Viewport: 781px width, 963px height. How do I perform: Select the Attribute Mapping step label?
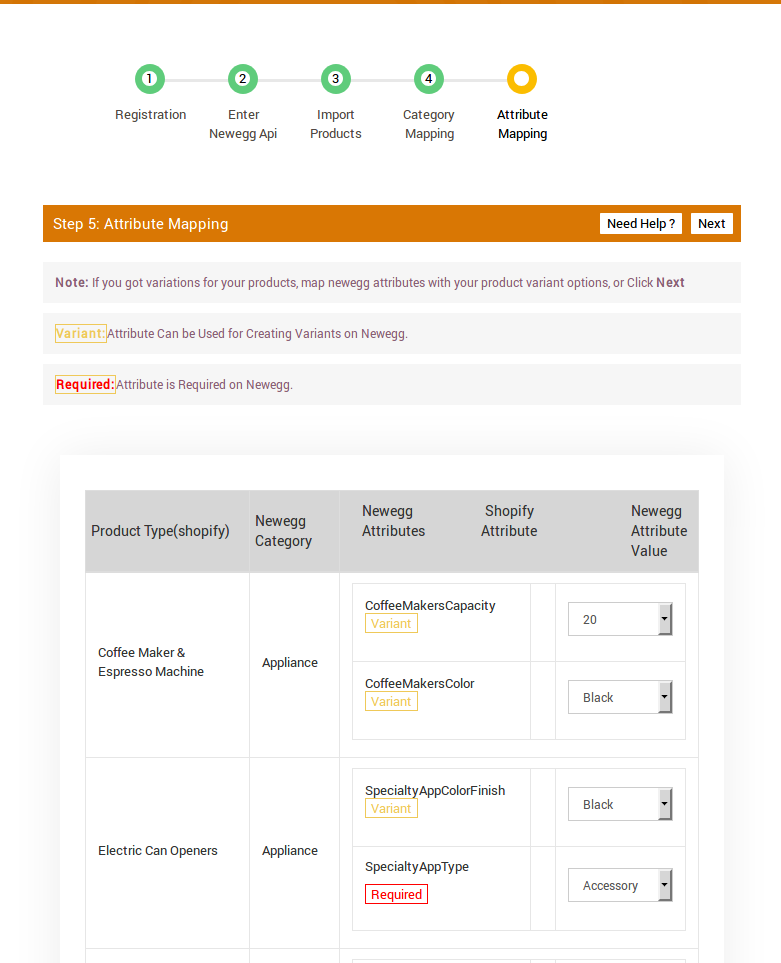click(x=522, y=124)
